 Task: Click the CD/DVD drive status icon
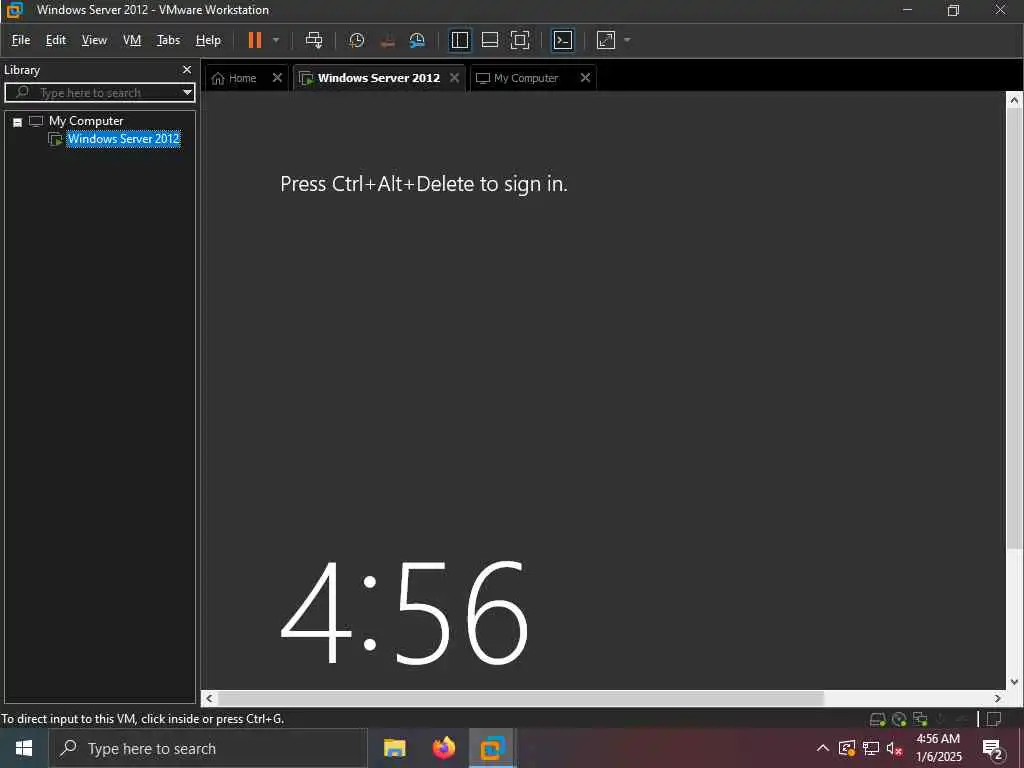pyautogui.click(x=899, y=719)
